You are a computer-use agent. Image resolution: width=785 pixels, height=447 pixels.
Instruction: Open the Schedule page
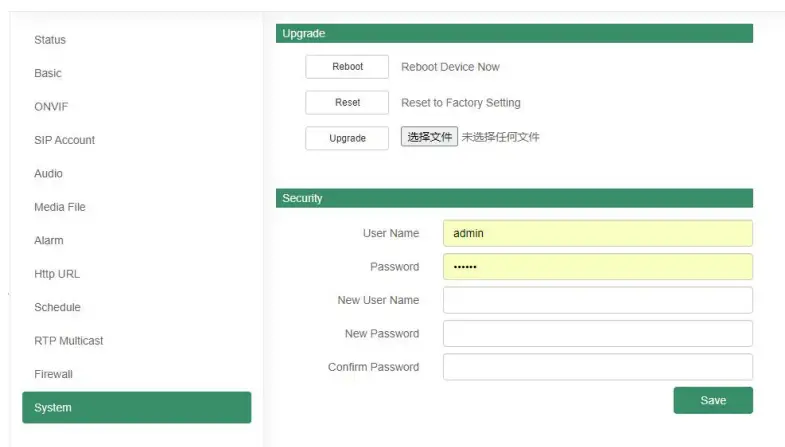[x=57, y=307]
